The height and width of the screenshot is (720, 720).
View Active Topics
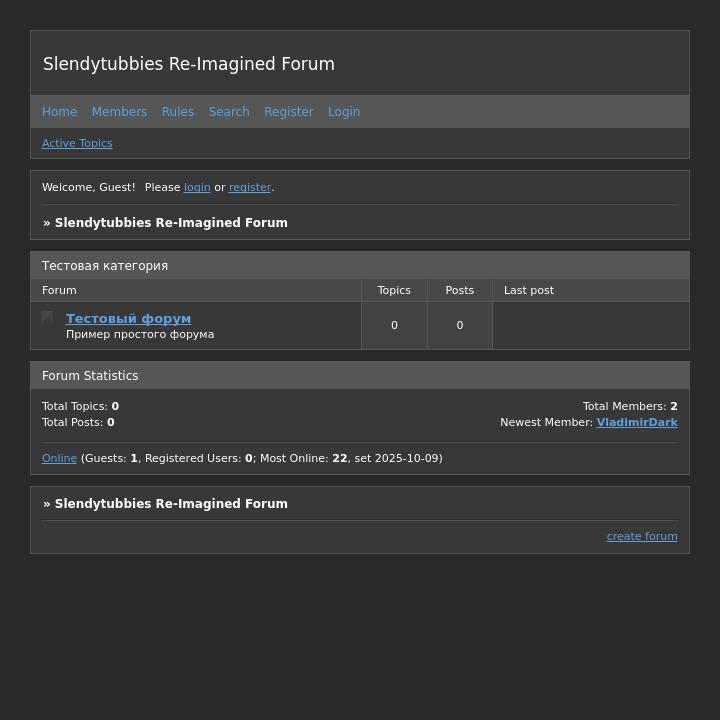pyautogui.click(x=77, y=144)
